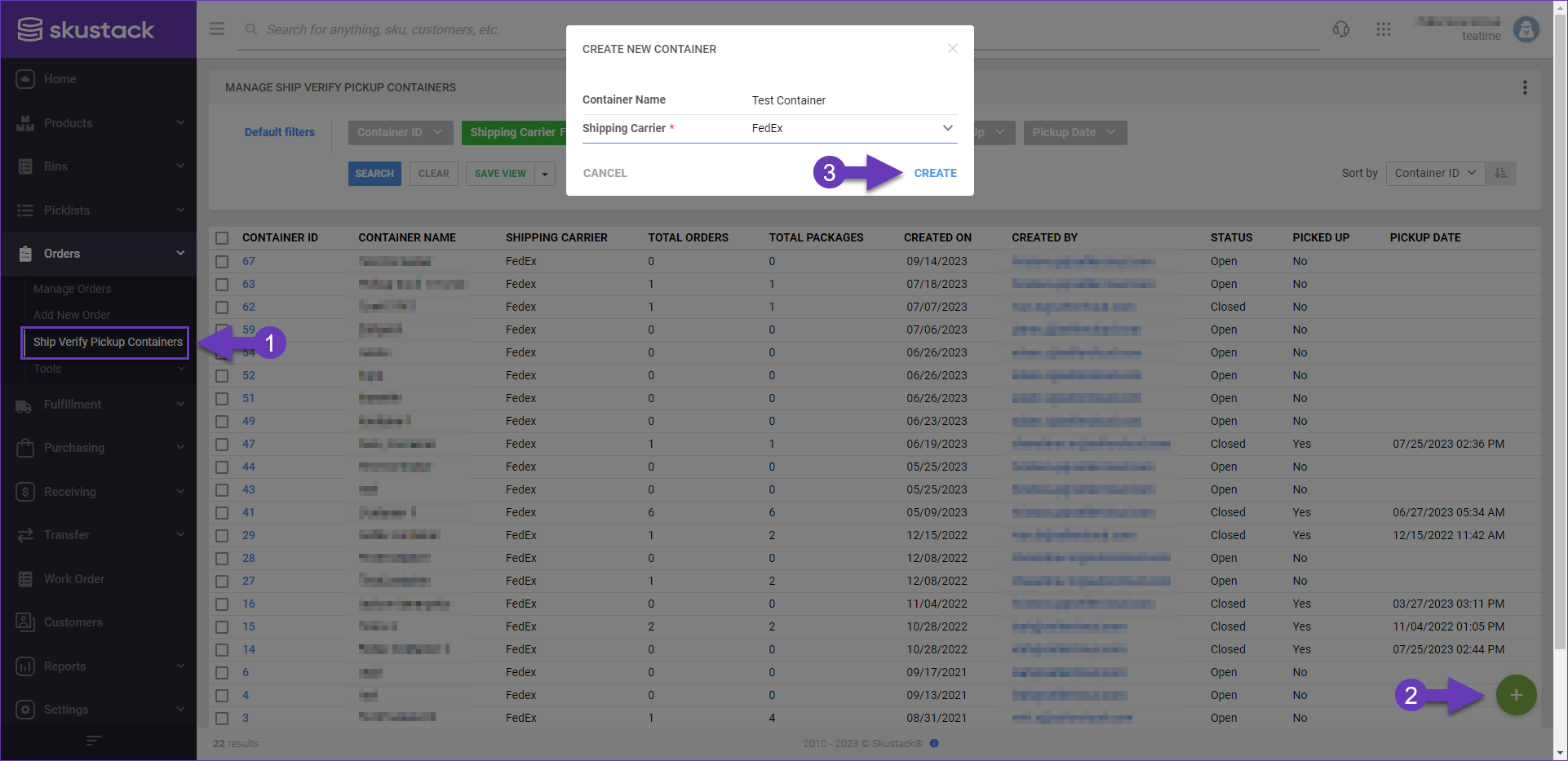The width and height of the screenshot is (1568, 761).
Task: Open the Container ID filter dropdown
Action: click(400, 132)
